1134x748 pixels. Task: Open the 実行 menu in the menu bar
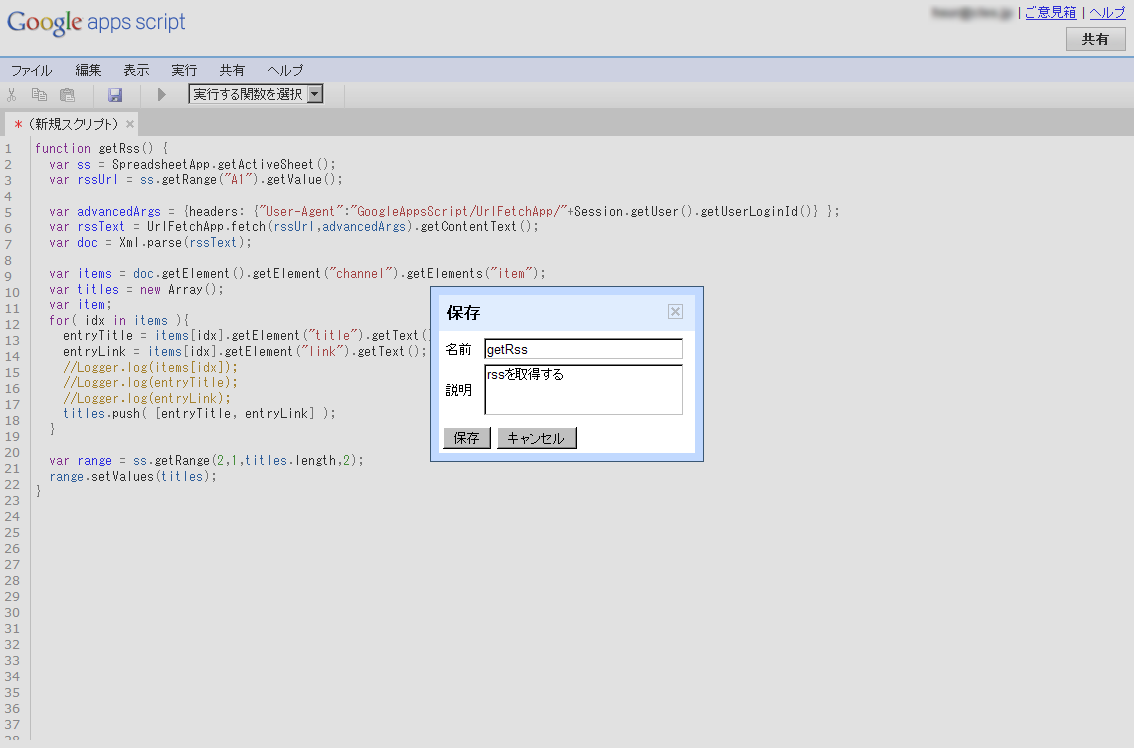pyautogui.click(x=184, y=70)
